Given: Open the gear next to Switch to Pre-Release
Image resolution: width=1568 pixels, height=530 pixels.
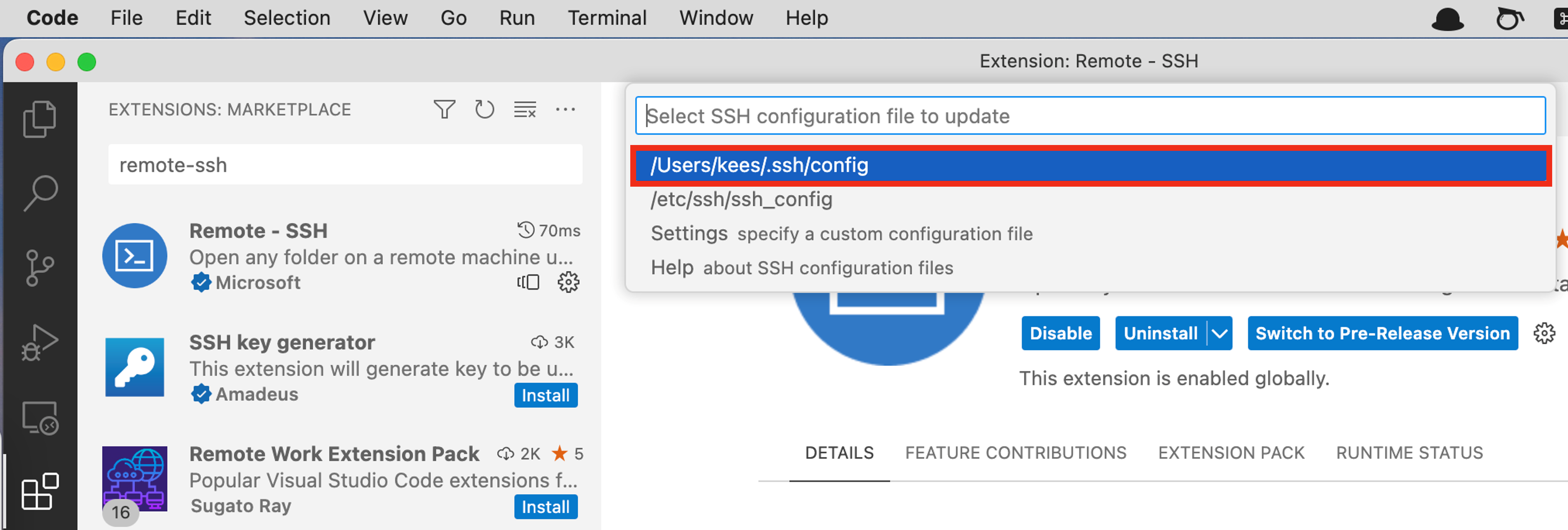Looking at the screenshot, I should [x=1544, y=333].
